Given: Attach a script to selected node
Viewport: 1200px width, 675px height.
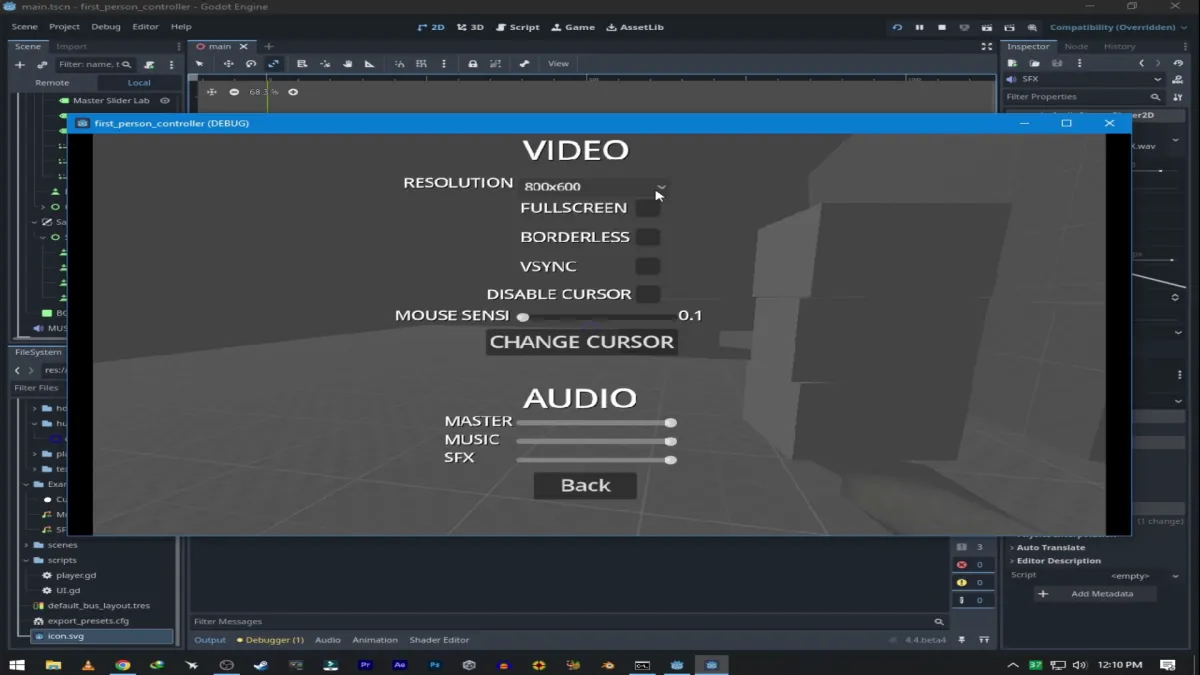Looking at the screenshot, I should pyautogui.click(x=149, y=64).
